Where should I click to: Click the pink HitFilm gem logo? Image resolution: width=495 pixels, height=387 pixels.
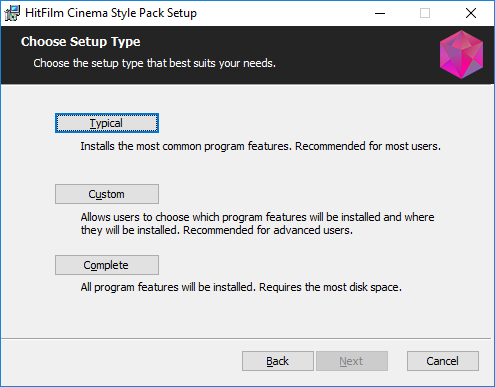coord(461,54)
